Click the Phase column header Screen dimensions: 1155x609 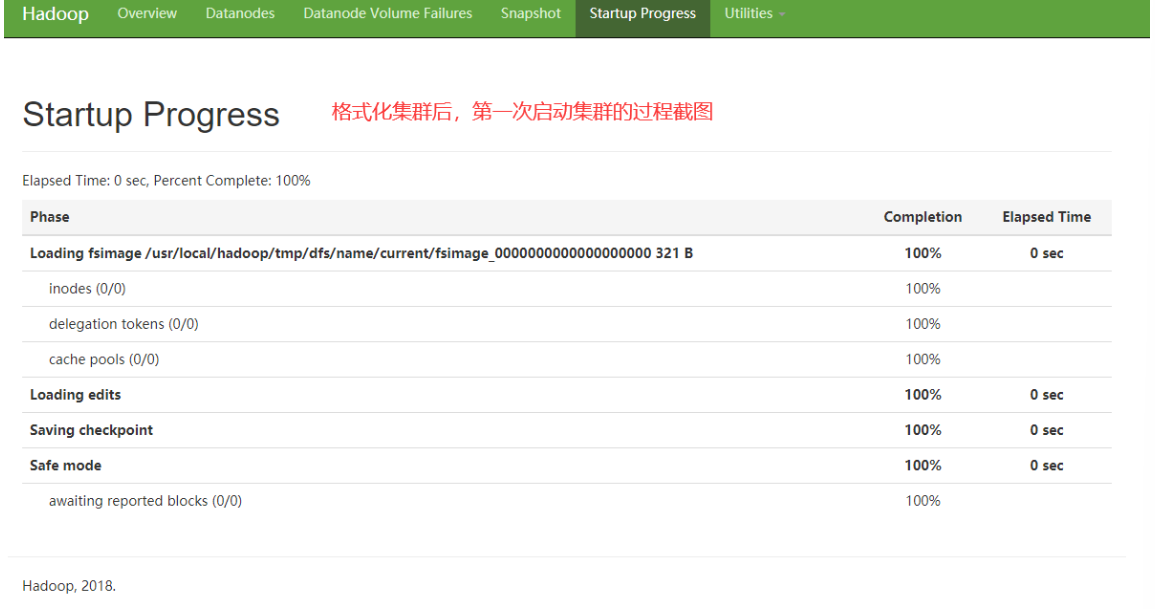click(50, 217)
